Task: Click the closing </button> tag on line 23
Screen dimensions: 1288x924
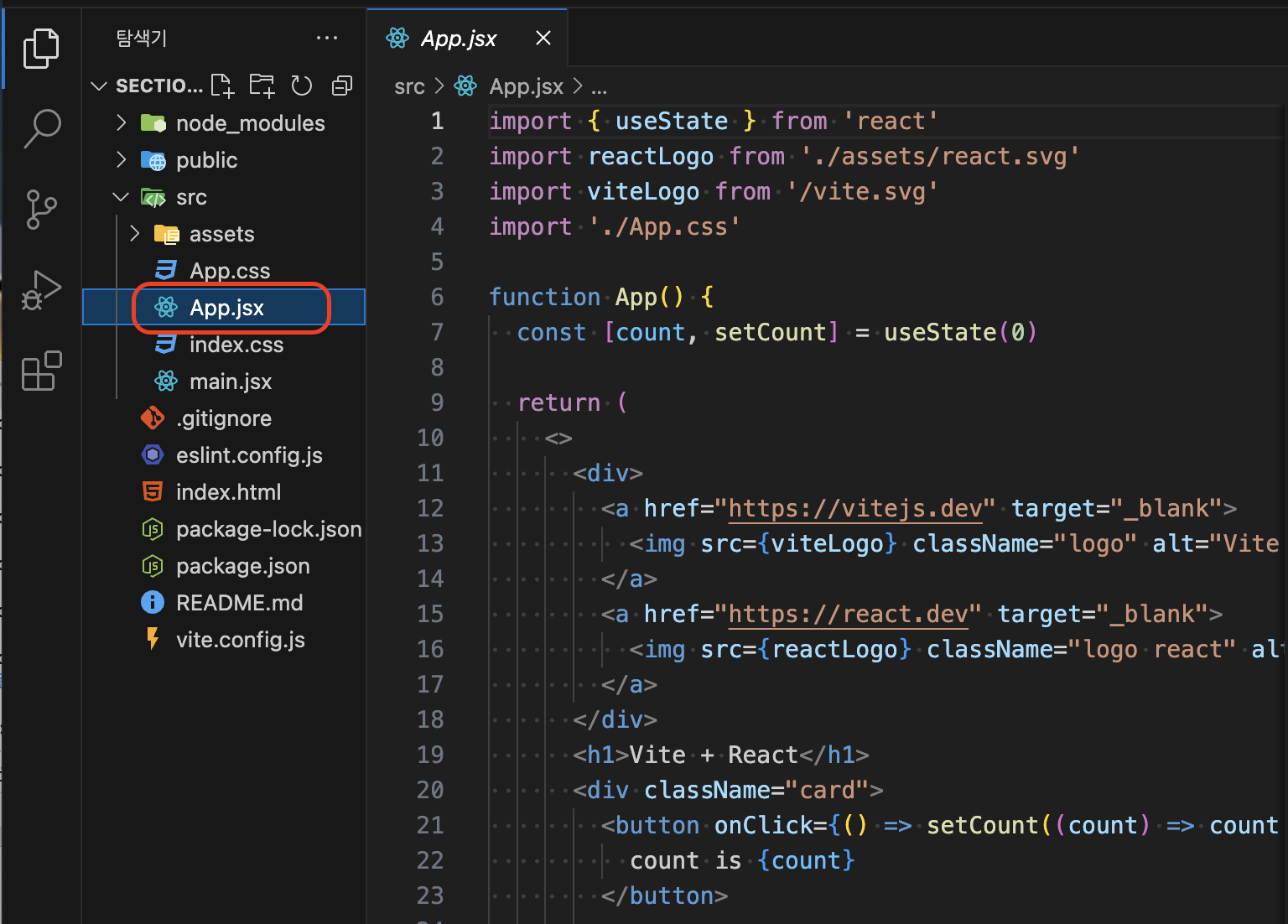Action: pos(664,895)
